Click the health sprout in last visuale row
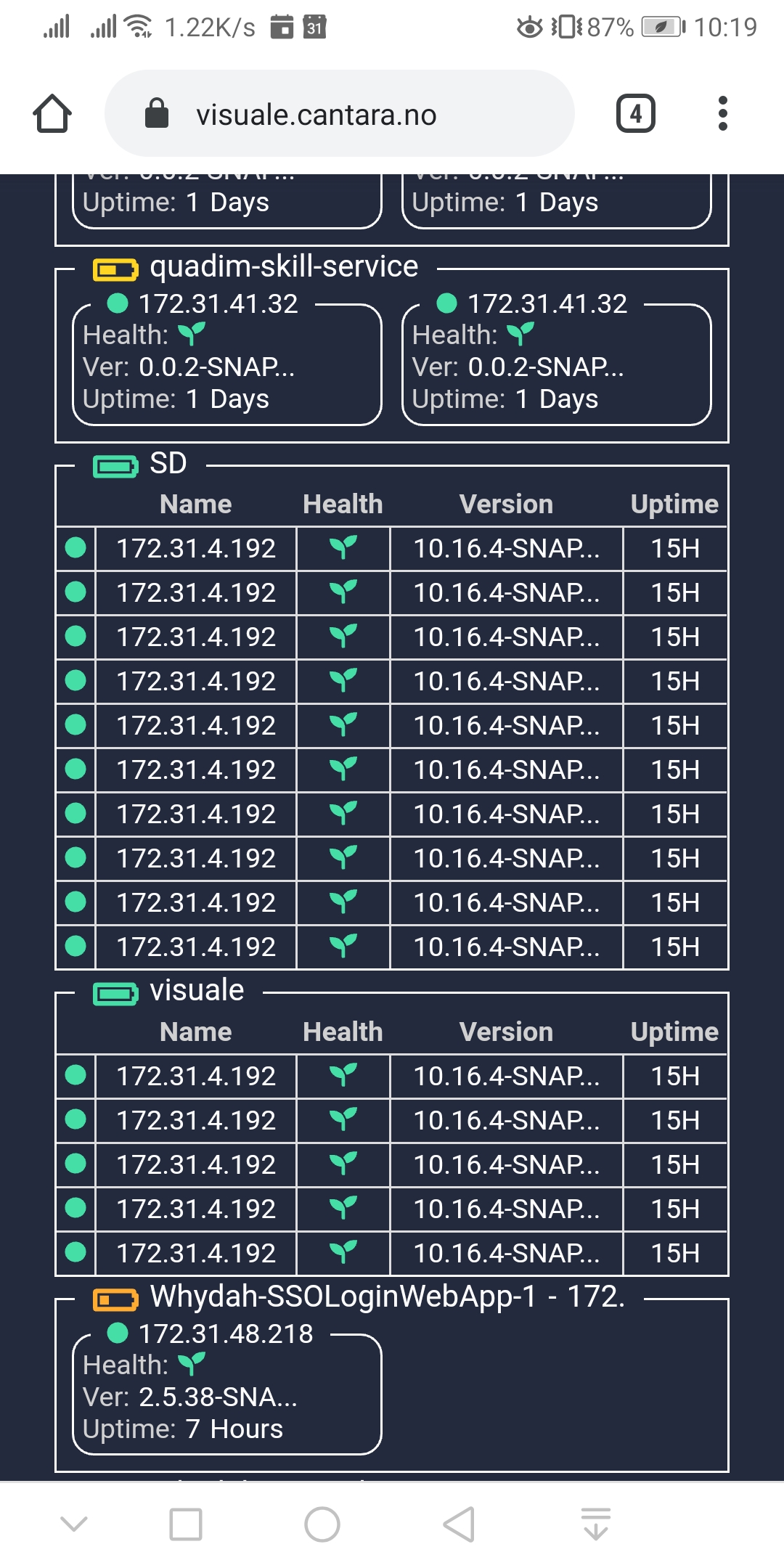Screen dimensions: 784x1568 (x=343, y=1253)
